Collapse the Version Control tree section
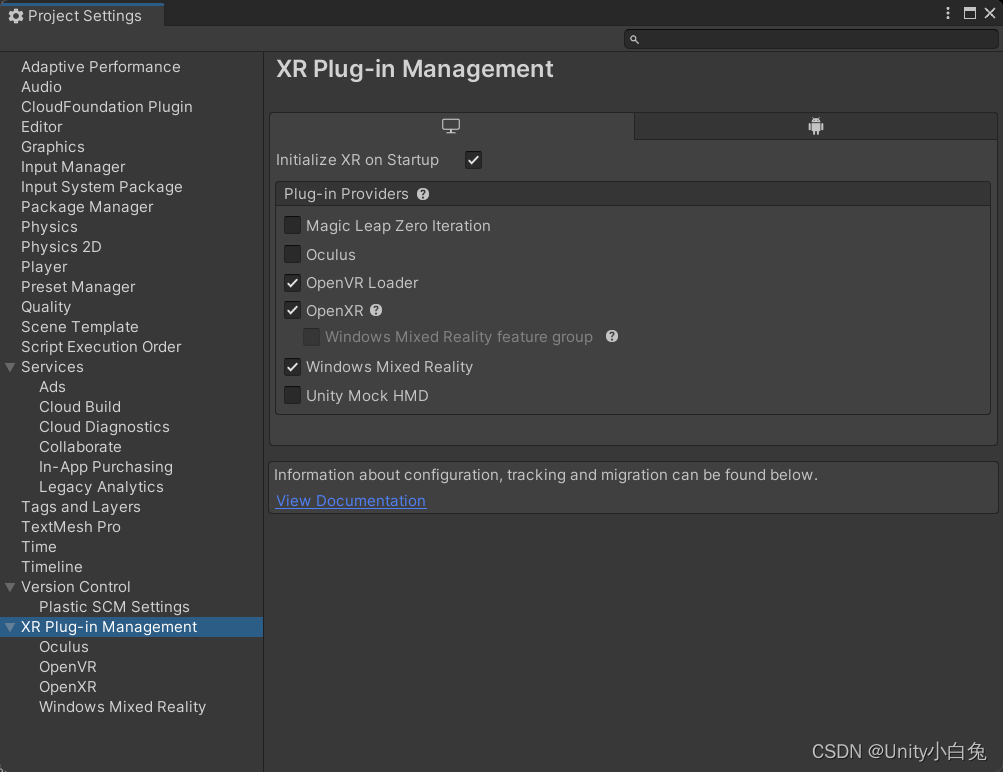This screenshot has height=772, width=1003. [x=10, y=587]
